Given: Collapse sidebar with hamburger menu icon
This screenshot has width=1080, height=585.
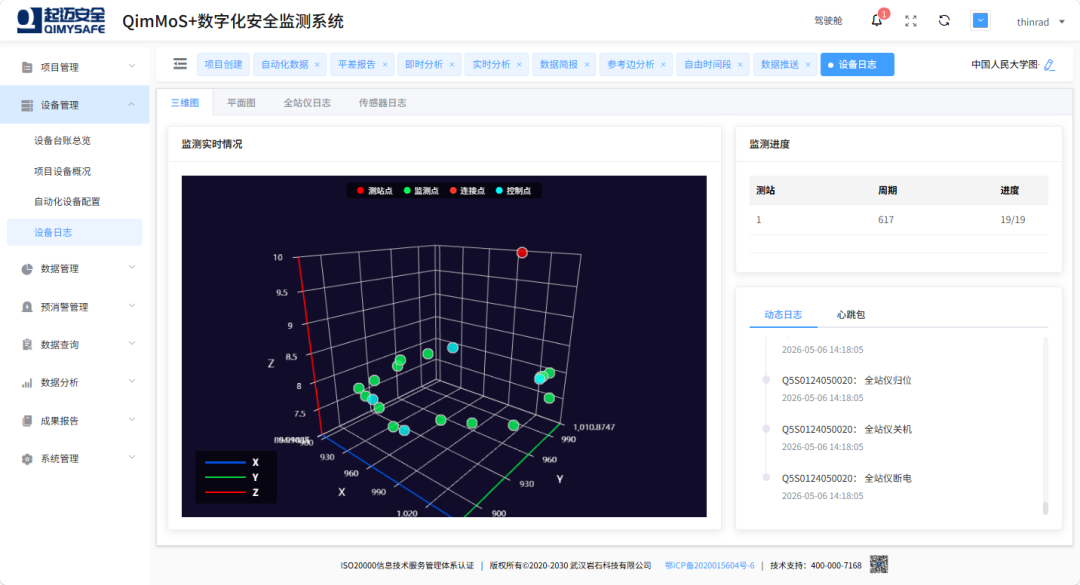Looking at the screenshot, I should click(x=180, y=64).
